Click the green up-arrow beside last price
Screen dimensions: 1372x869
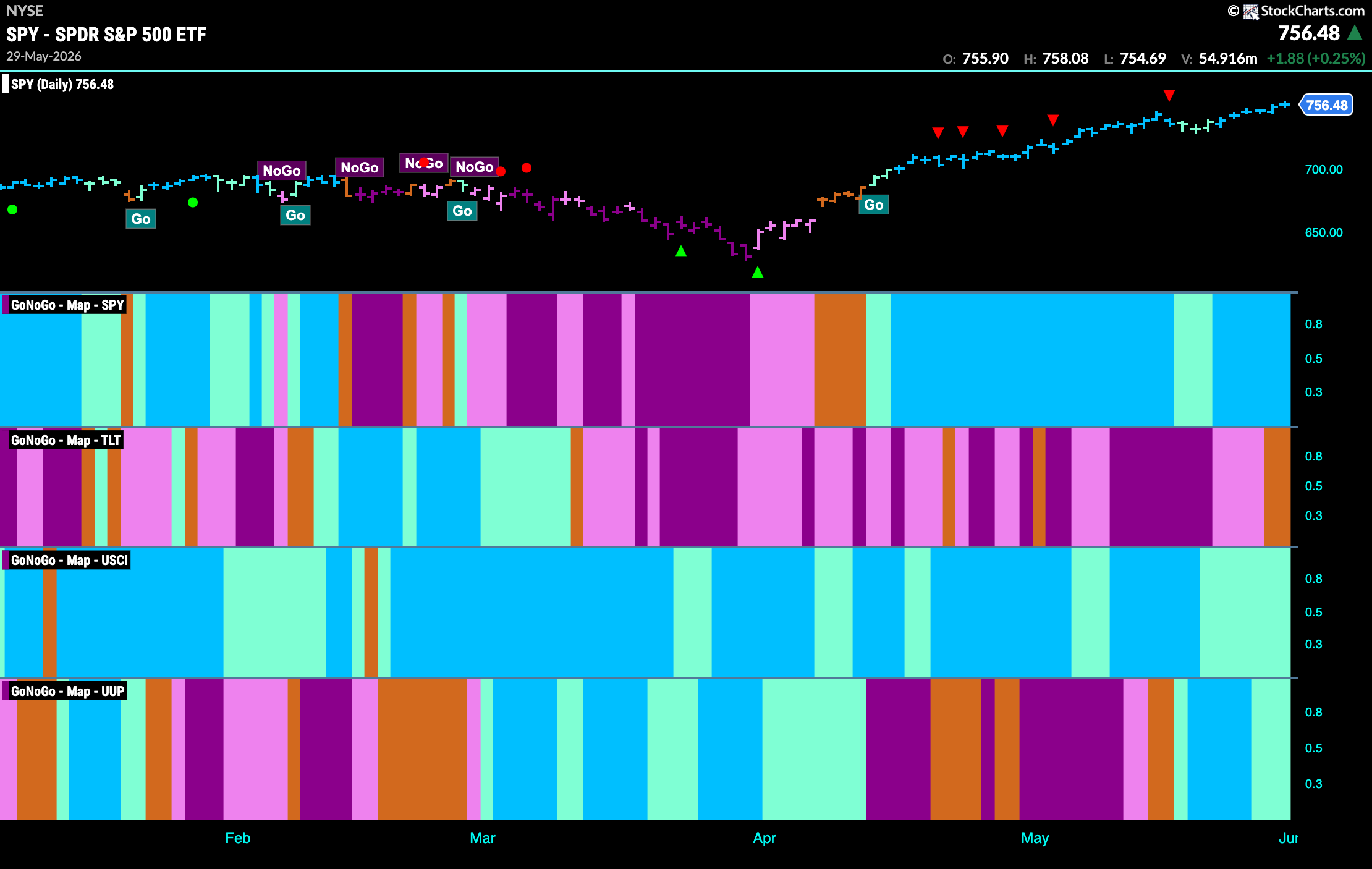1355,33
